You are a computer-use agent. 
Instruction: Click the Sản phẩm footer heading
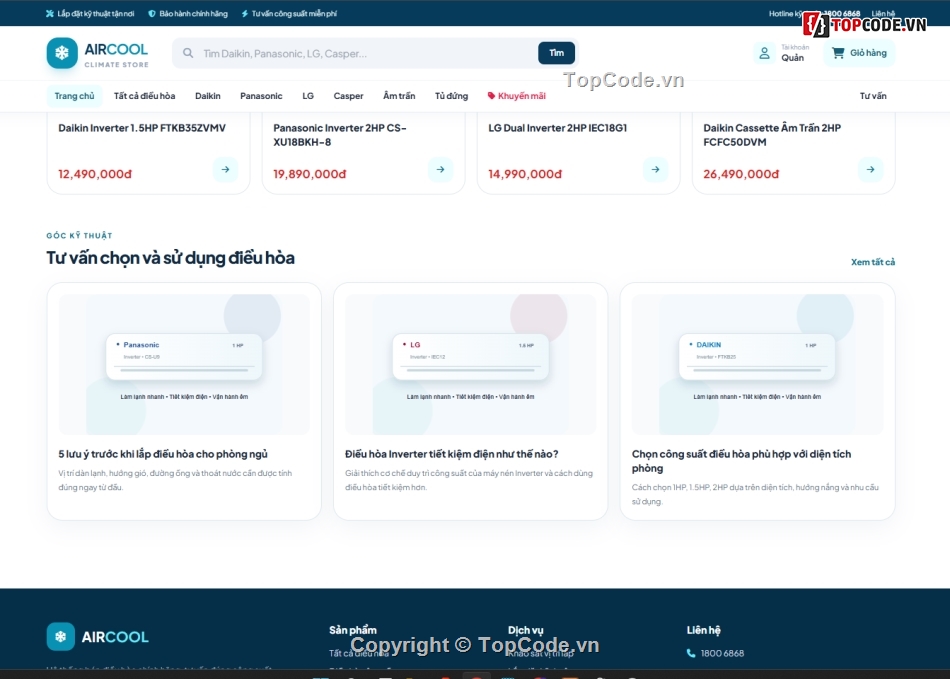coord(353,630)
